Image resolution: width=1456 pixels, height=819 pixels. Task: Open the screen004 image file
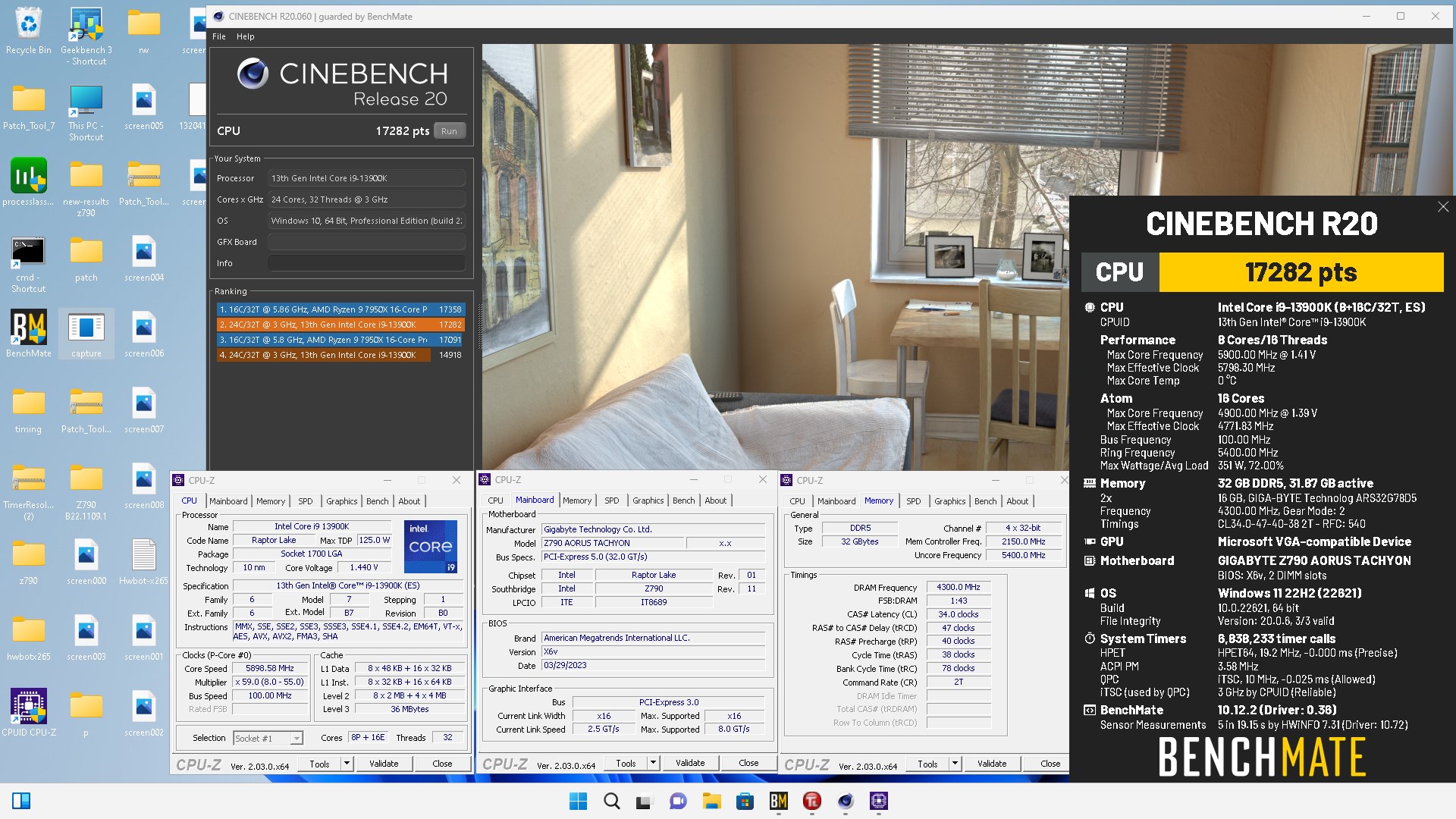point(143,258)
